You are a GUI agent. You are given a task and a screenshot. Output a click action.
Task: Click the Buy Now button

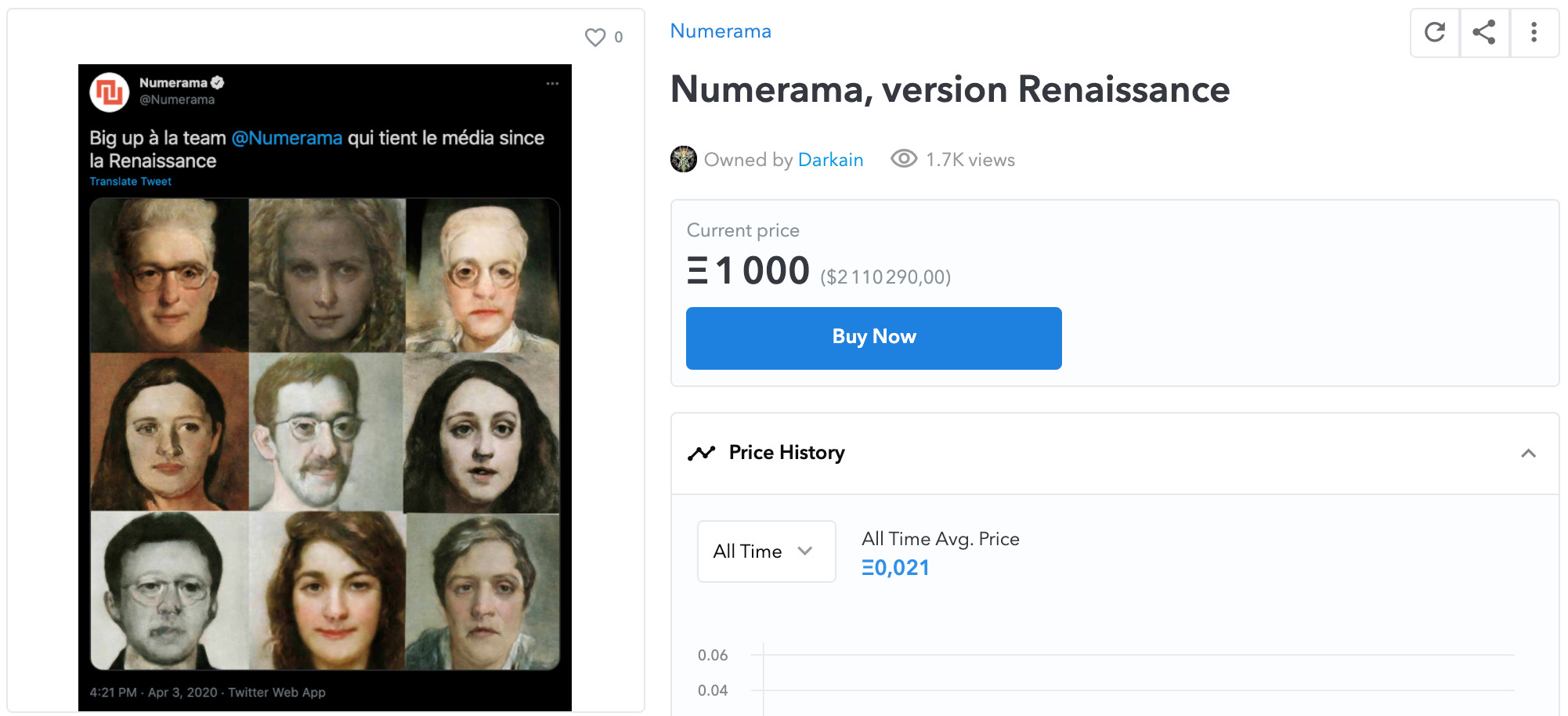874,338
